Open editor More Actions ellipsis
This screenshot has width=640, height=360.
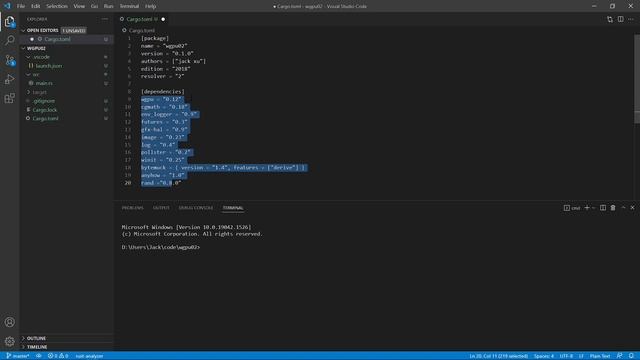tap(631, 19)
